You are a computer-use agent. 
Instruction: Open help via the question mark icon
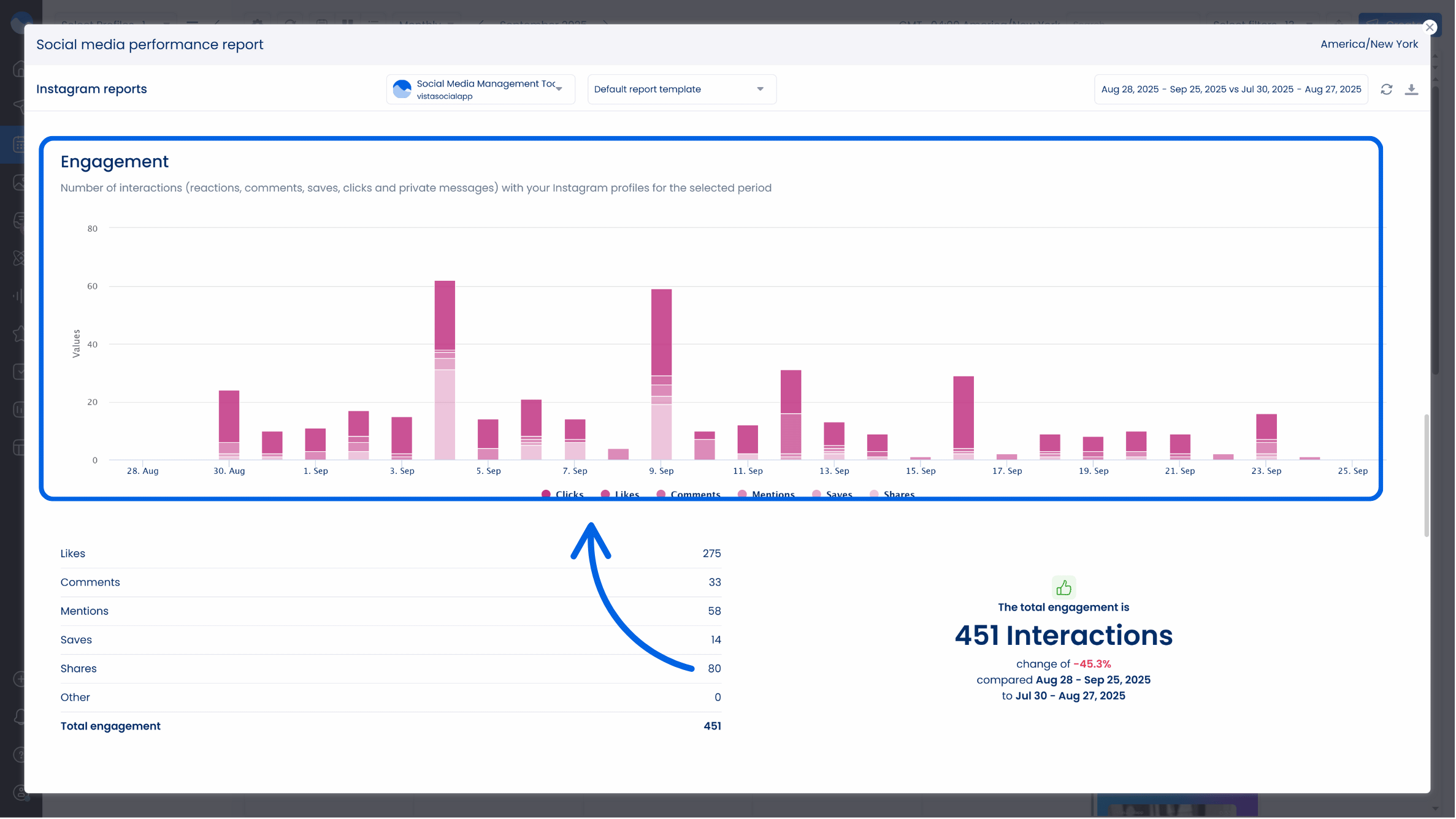pos(19,755)
